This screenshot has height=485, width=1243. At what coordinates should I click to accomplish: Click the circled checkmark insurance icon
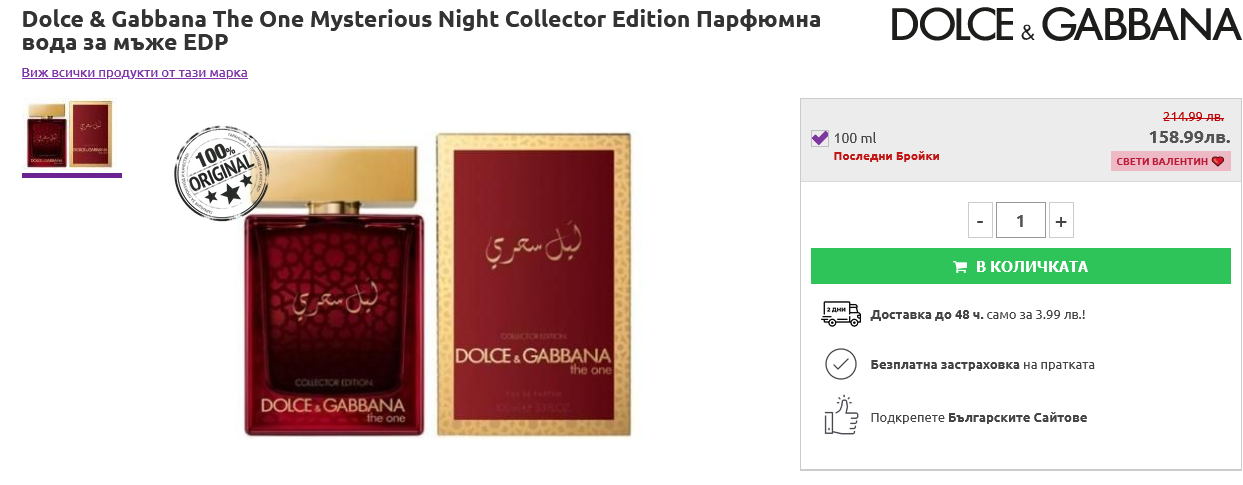[x=840, y=364]
